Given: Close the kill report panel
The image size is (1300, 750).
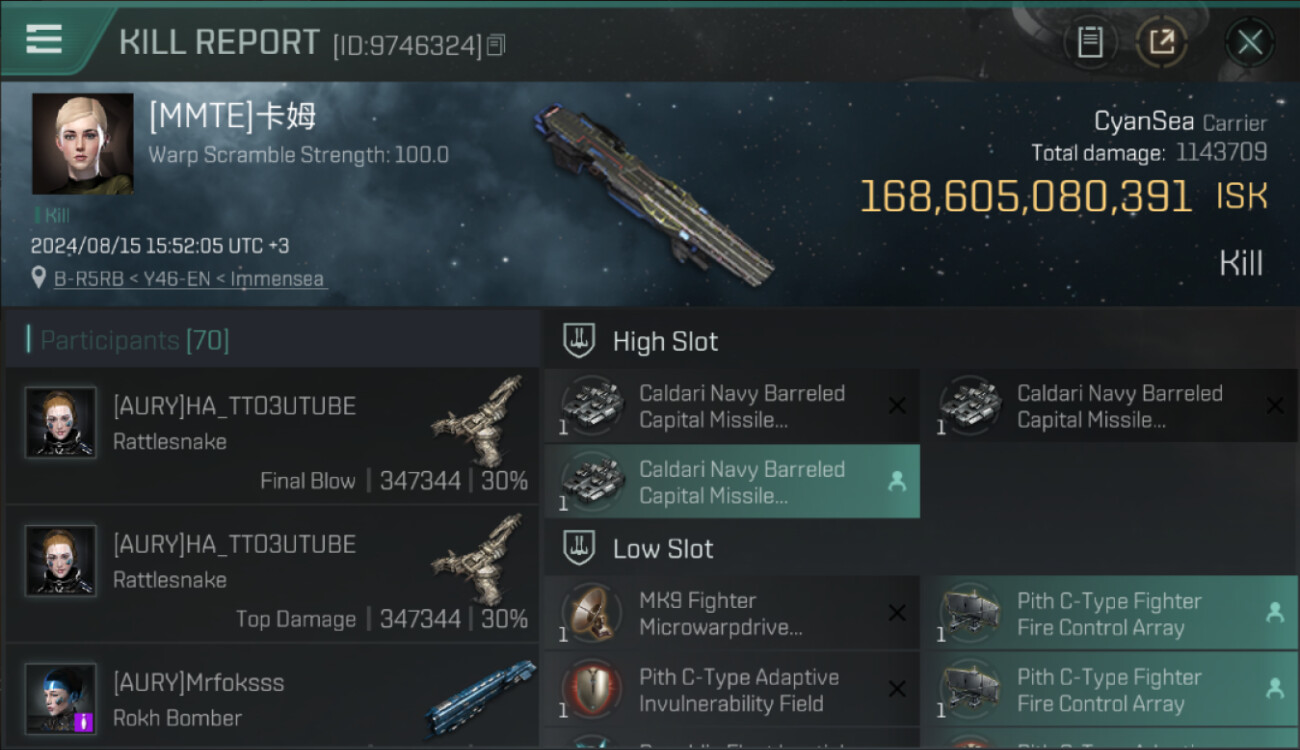Looking at the screenshot, I should click(x=1249, y=42).
